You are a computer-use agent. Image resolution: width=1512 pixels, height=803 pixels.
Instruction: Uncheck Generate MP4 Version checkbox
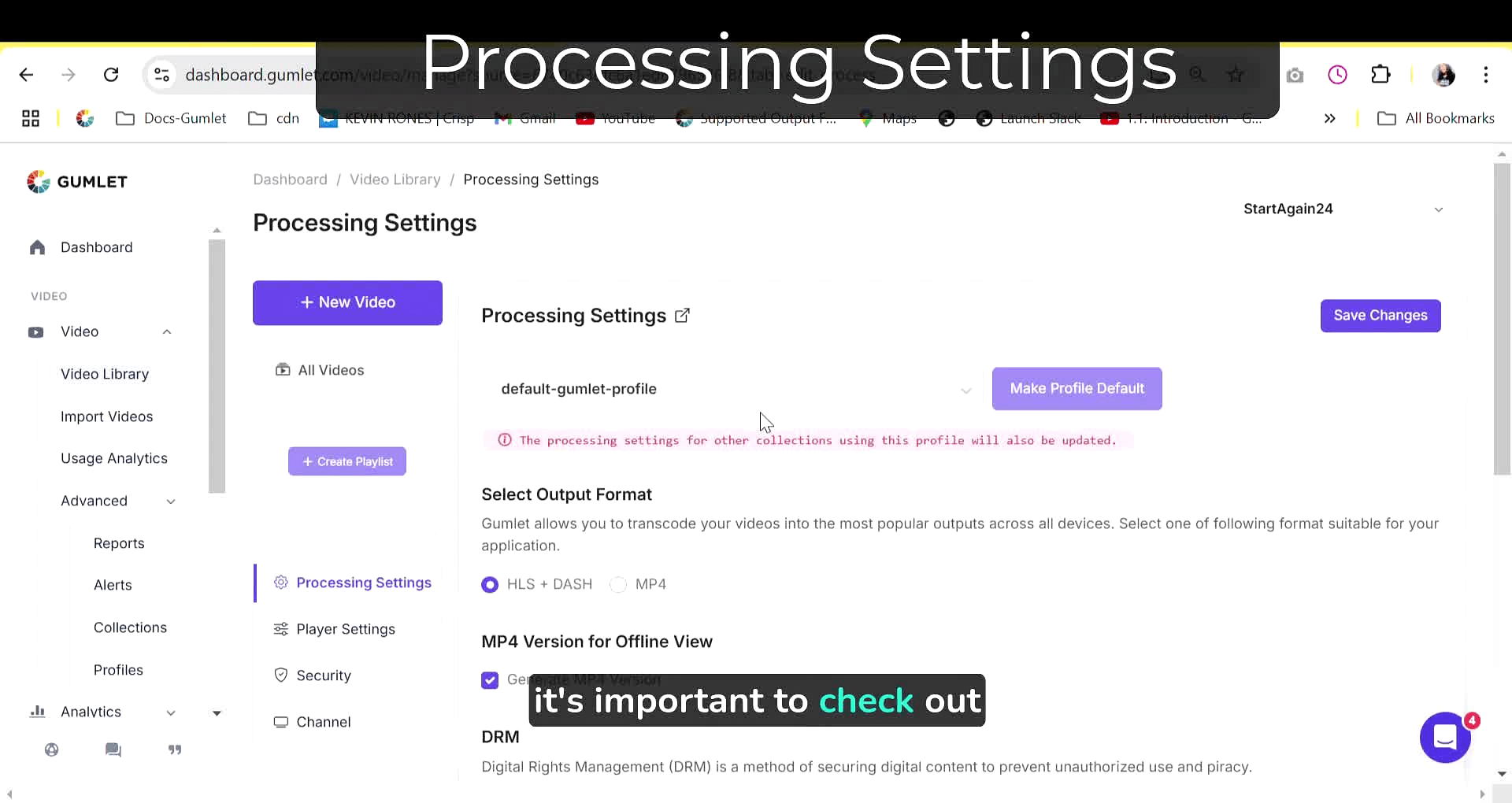pos(490,680)
